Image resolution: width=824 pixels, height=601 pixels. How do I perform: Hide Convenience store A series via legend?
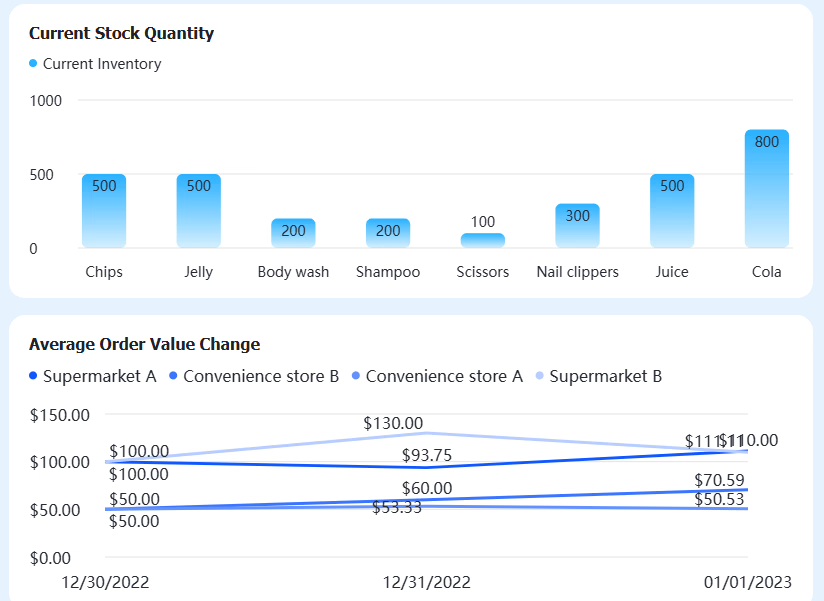(437, 376)
